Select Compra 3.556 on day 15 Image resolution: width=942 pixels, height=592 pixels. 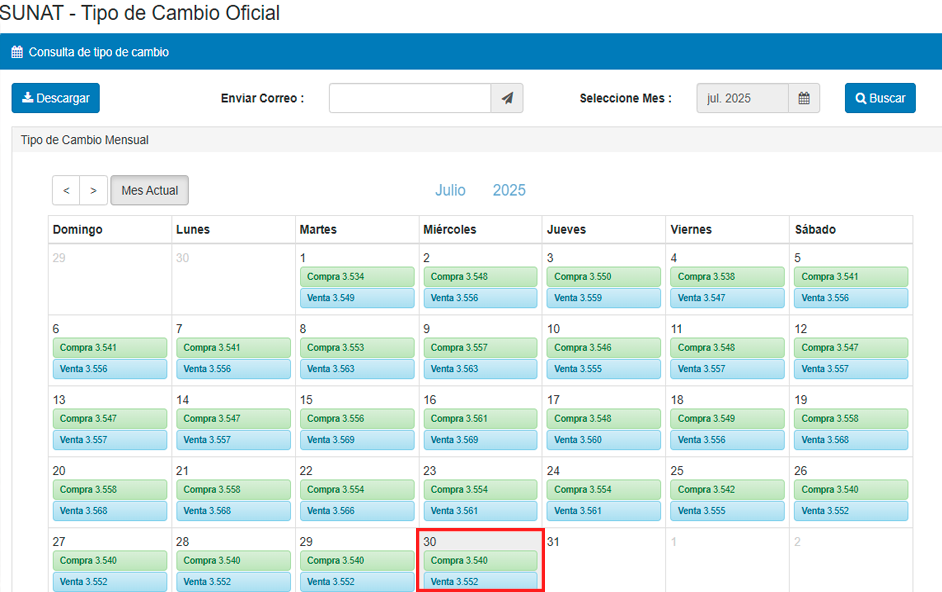pyautogui.click(x=357, y=418)
